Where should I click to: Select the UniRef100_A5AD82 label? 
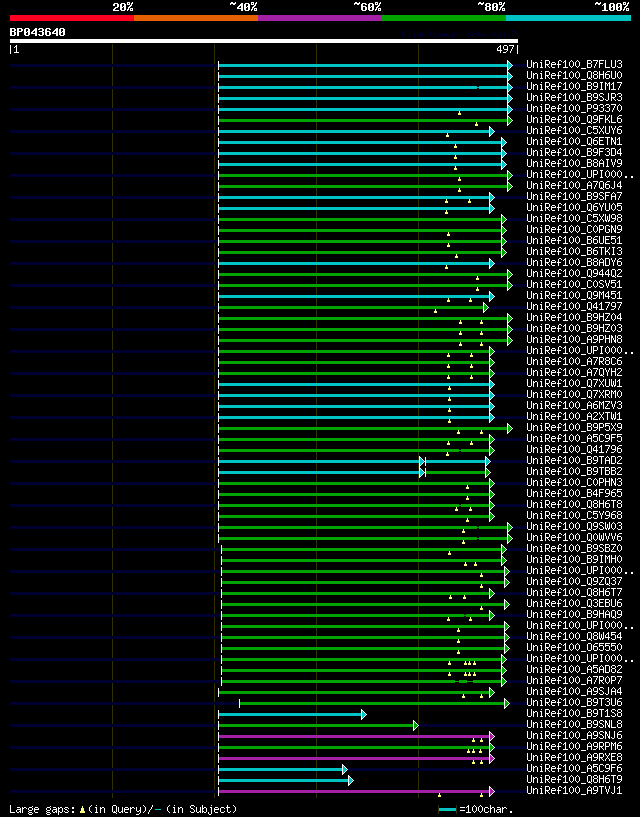coord(574,670)
